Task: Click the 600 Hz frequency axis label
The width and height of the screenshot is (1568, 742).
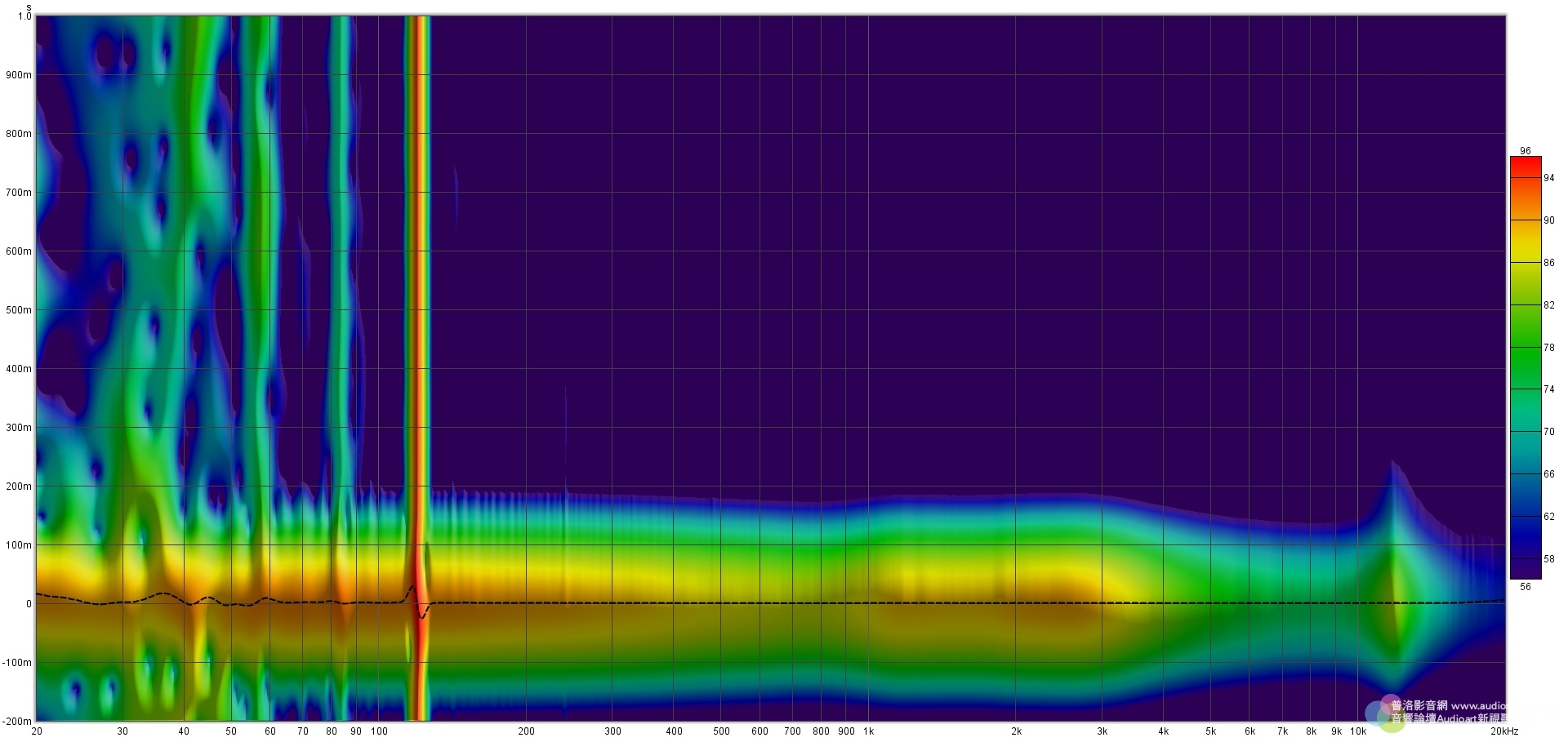Action: [759, 731]
